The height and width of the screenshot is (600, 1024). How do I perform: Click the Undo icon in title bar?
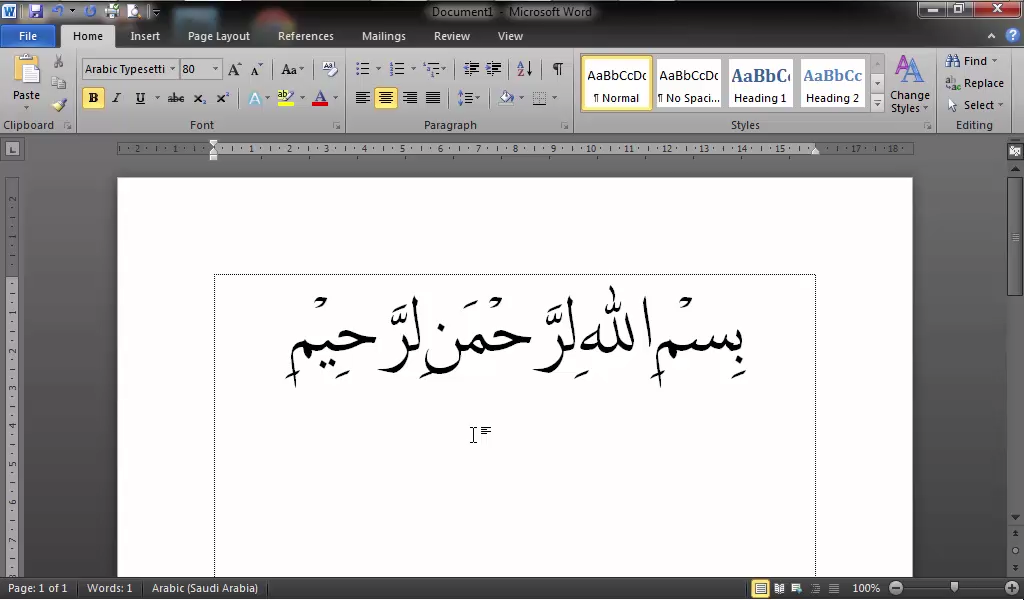(57, 10)
